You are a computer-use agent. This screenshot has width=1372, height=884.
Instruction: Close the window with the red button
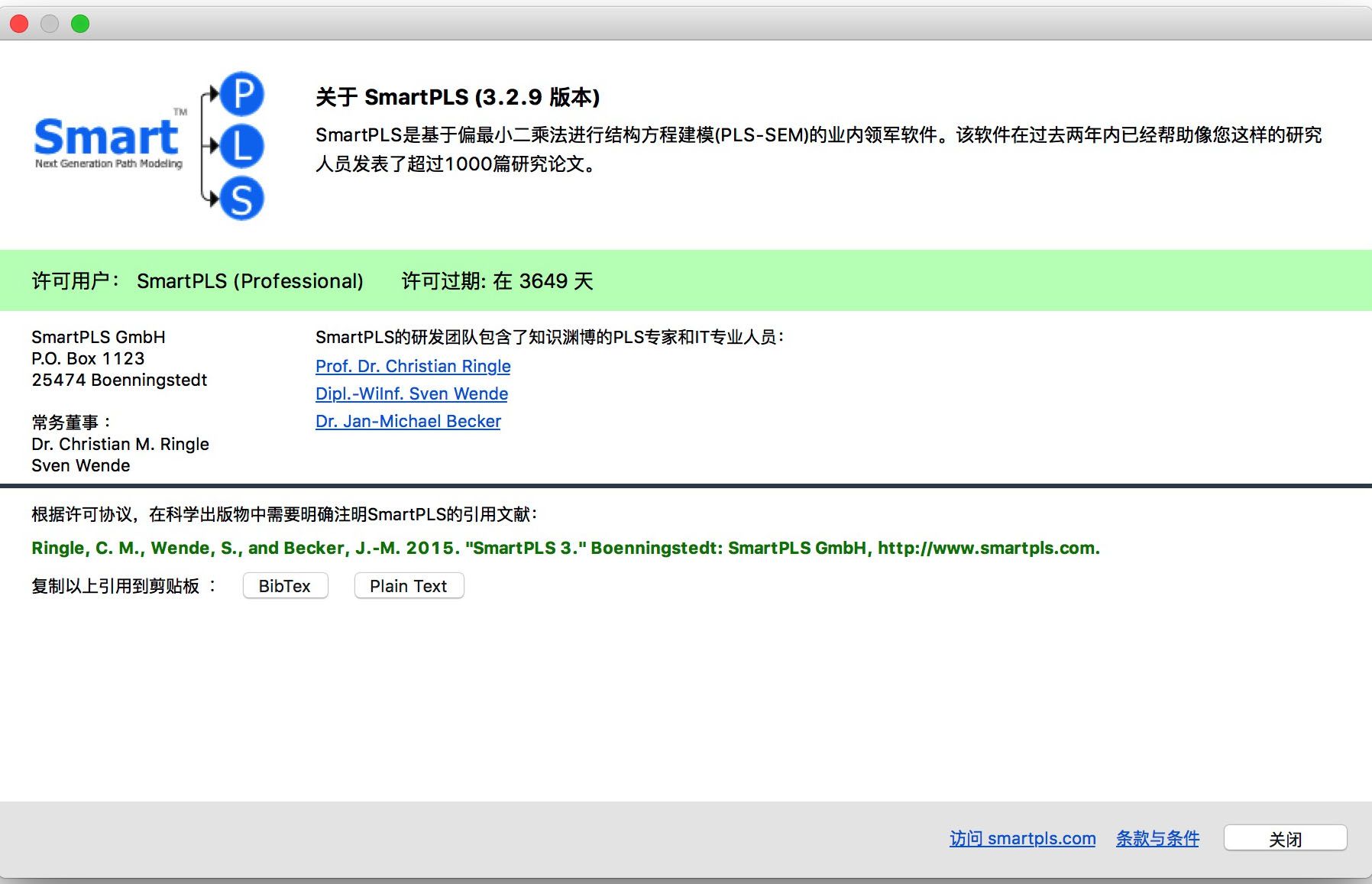[19, 24]
